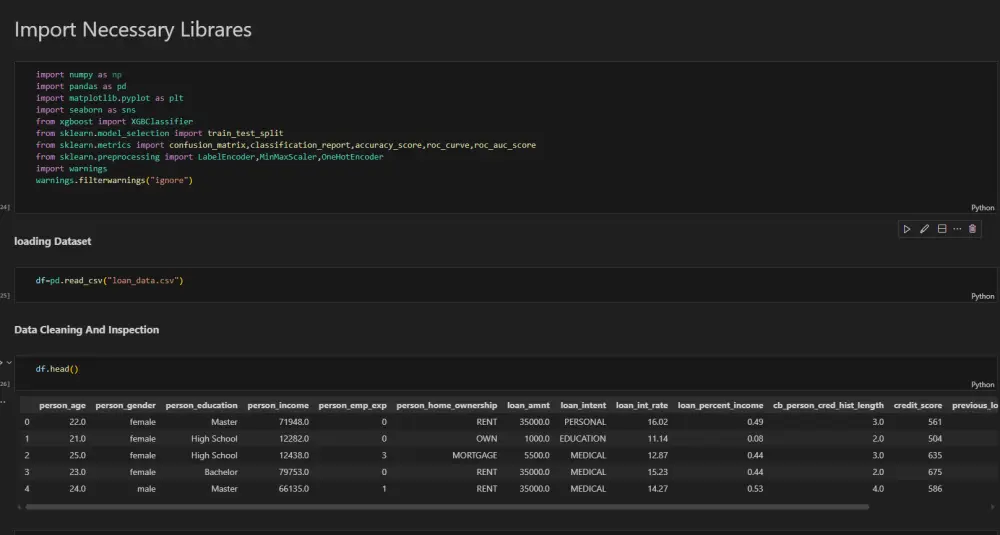Place cursor in the pd.read_csv code cell
This screenshot has width=1000, height=535.
click(400, 281)
